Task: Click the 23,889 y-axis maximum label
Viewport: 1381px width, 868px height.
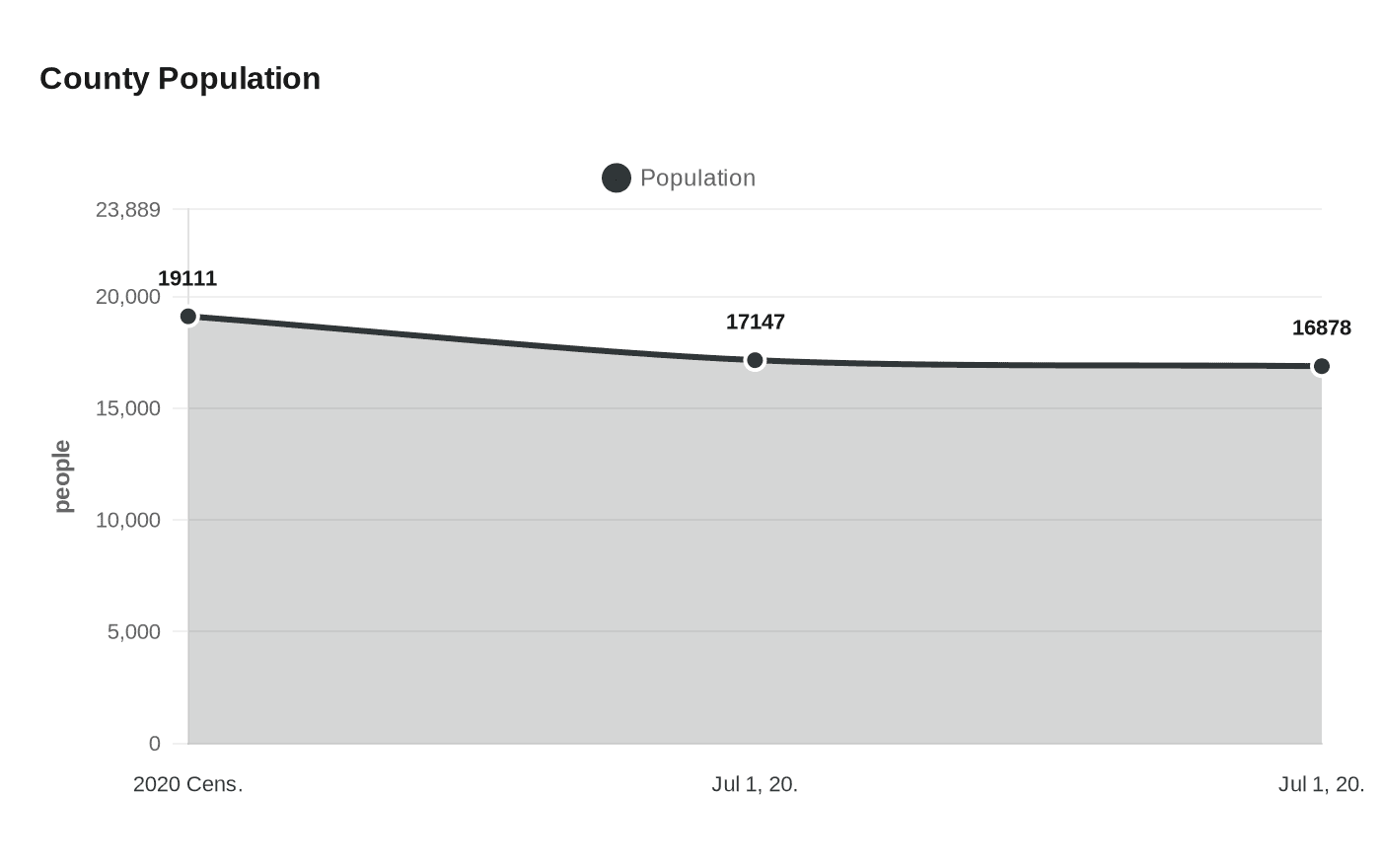Action: 127,210
